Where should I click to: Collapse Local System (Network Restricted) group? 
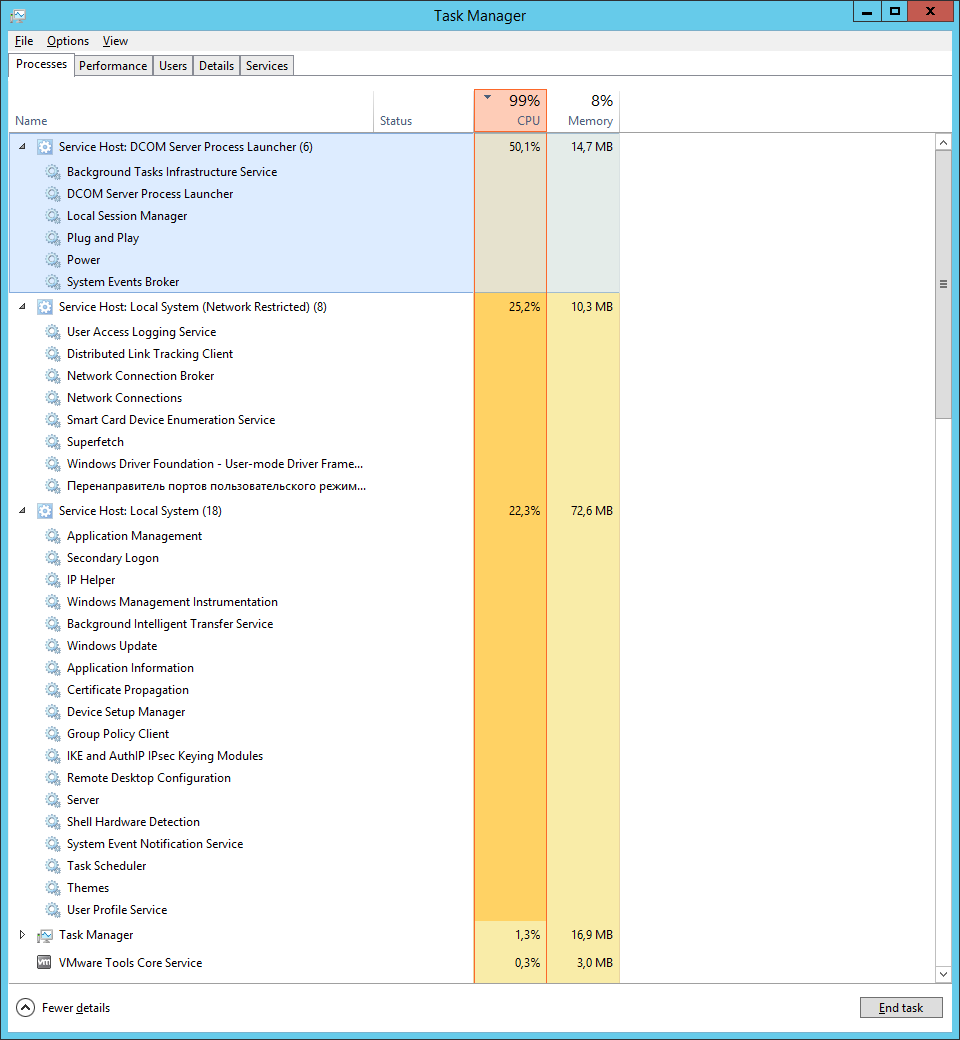point(22,306)
